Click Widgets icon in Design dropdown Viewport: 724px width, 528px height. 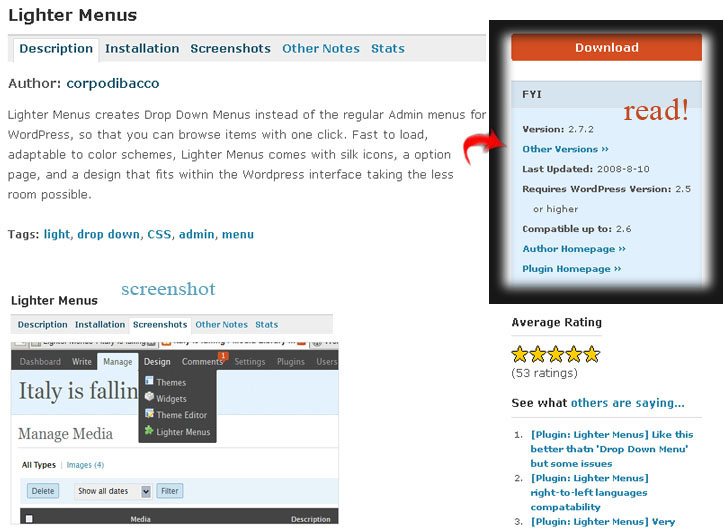[x=149, y=396]
